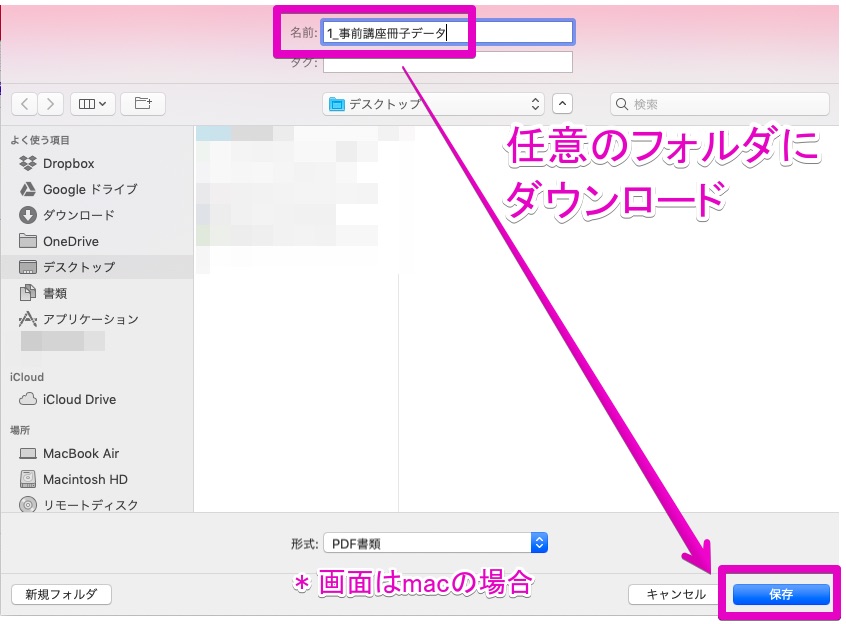Image resolution: width=846 pixels, height=624 pixels.
Task: Click the Save (保存) button
Action: tap(780, 594)
